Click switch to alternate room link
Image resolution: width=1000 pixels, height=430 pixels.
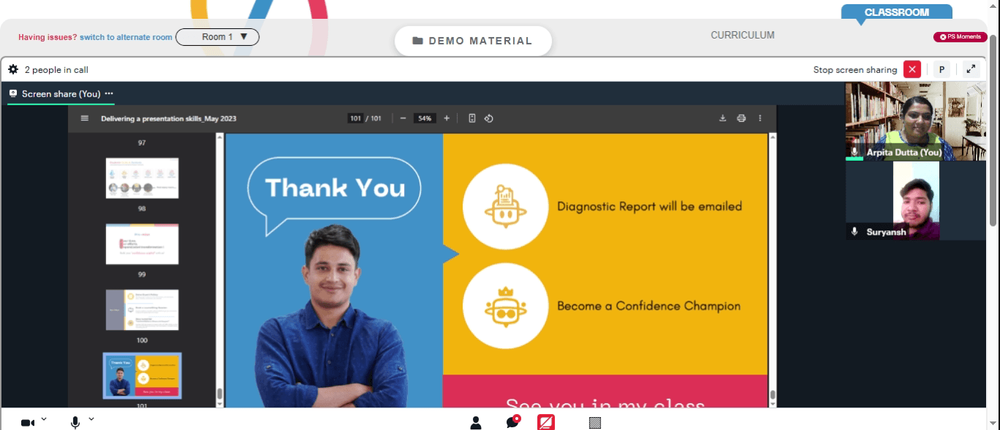(x=126, y=37)
